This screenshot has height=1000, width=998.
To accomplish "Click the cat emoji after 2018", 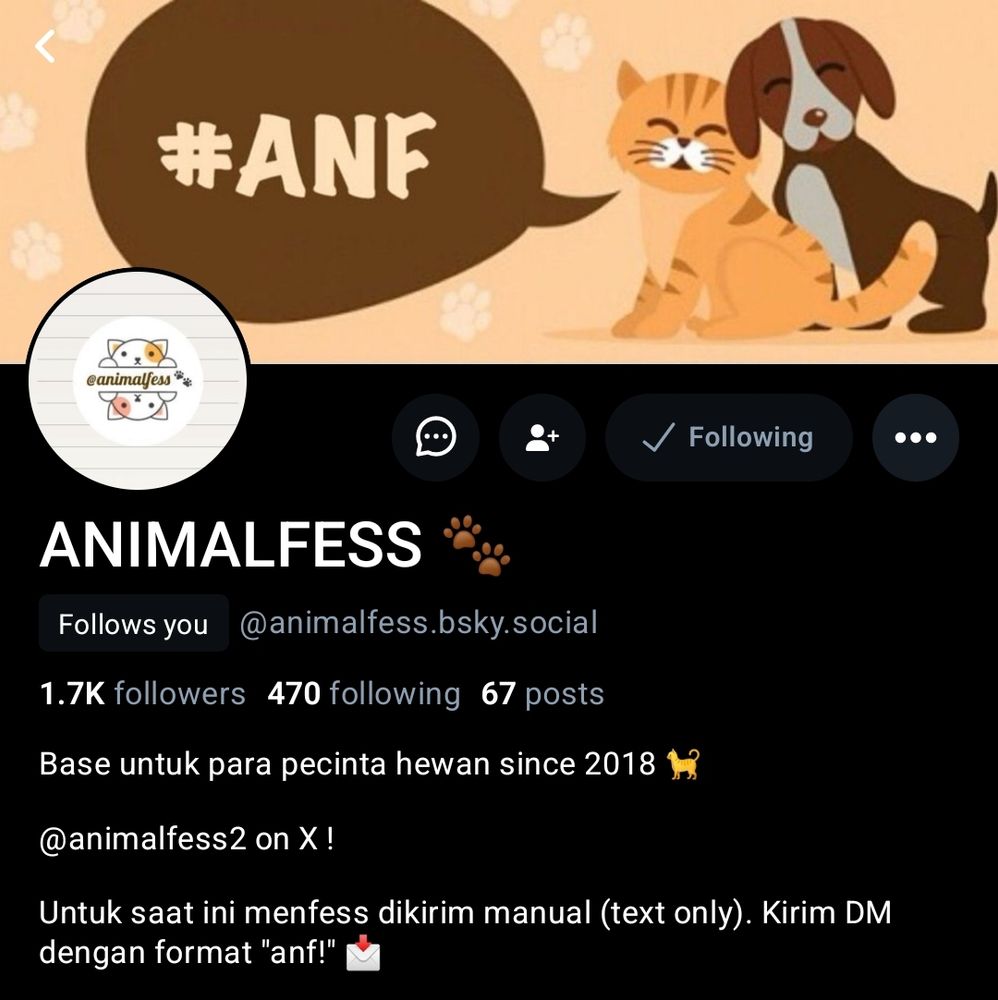I will [682, 764].
